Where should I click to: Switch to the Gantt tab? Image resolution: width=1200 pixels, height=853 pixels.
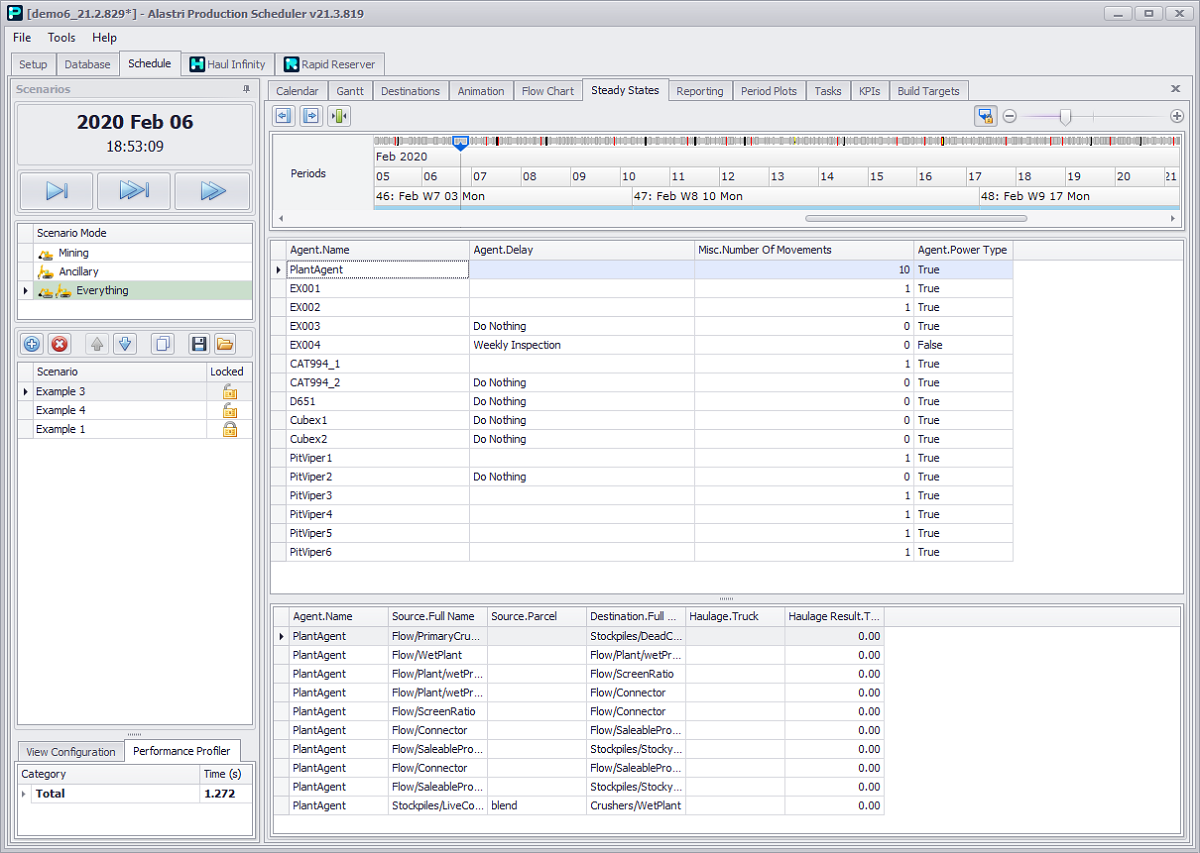[x=350, y=91]
